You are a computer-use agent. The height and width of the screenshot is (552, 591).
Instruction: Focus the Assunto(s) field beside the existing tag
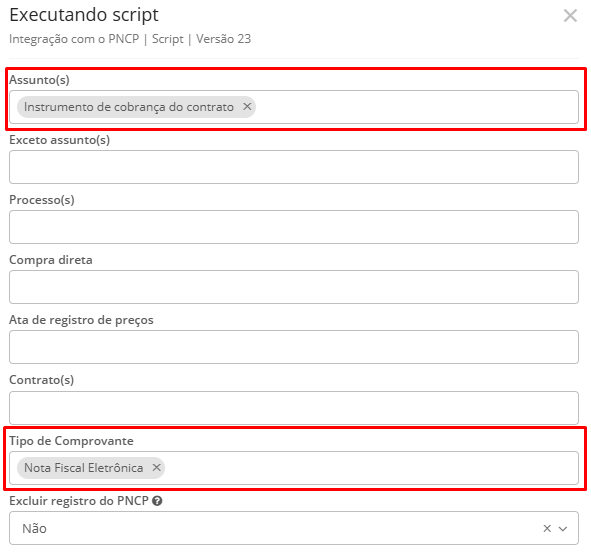click(x=415, y=107)
